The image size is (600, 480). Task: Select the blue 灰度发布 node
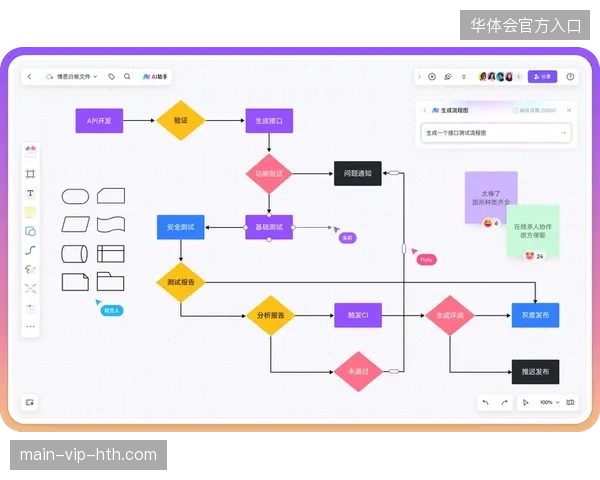pos(535,315)
